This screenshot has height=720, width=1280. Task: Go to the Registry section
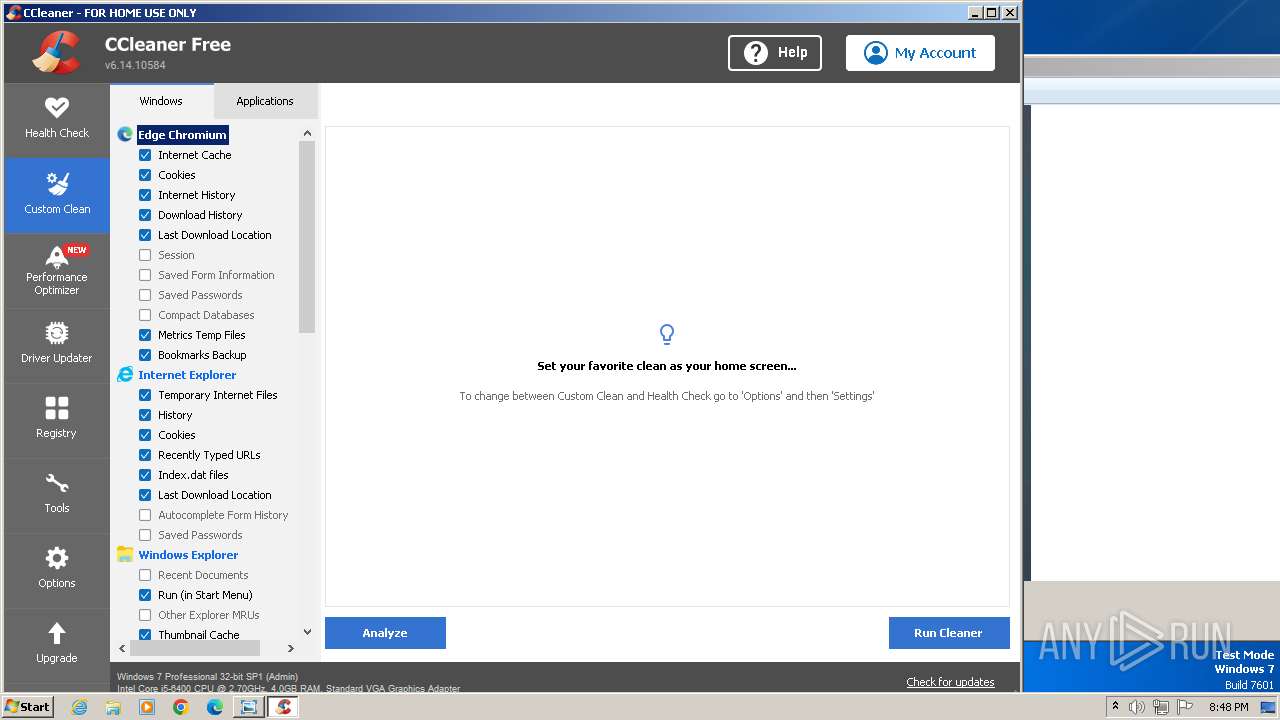[57, 419]
